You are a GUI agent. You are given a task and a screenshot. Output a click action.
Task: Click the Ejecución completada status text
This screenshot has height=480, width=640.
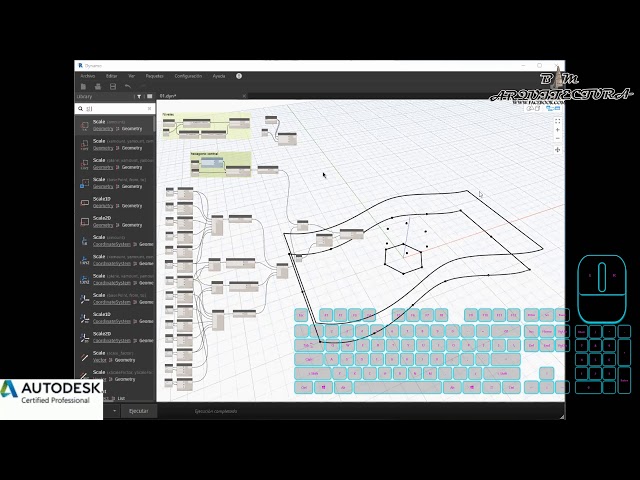point(216,411)
